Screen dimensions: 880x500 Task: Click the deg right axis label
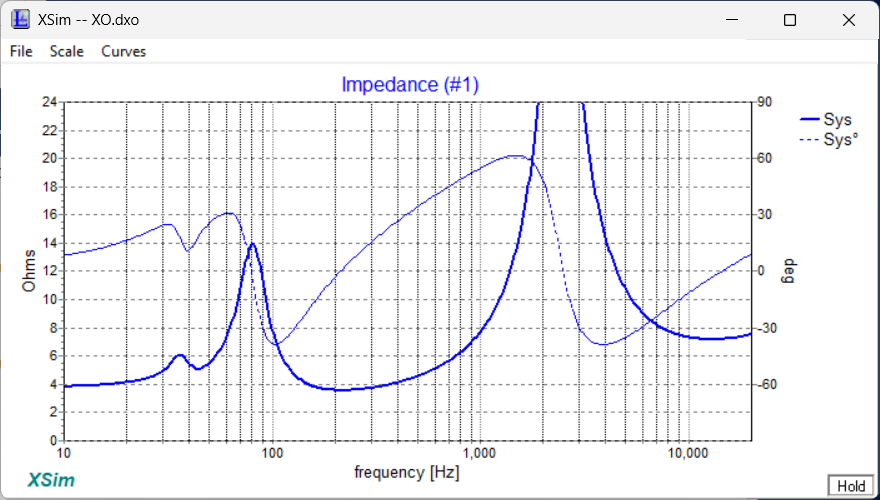[x=786, y=270]
